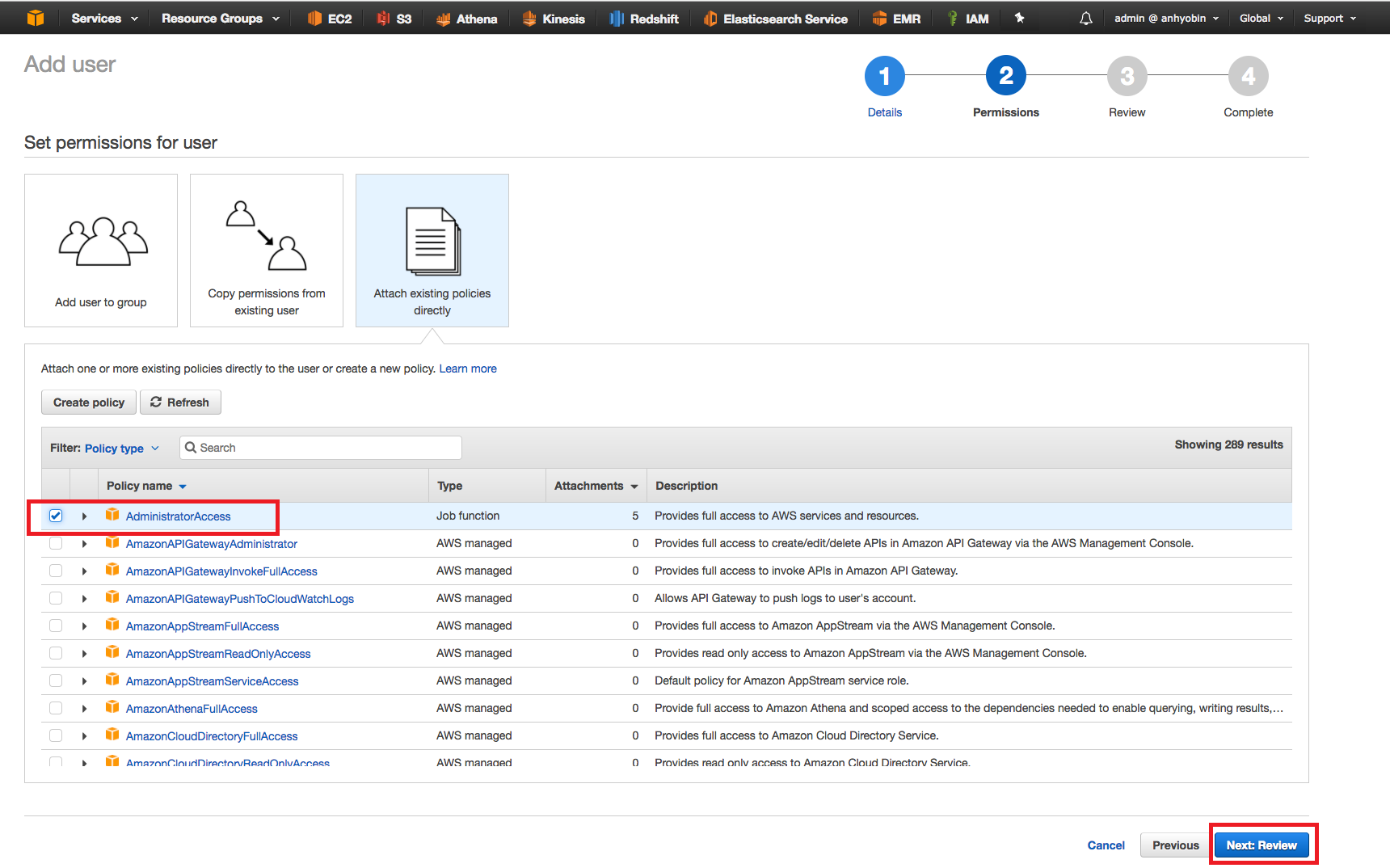This screenshot has height=868, width=1390.
Task: Enable the AmazonAthenaFullAccess policy checkbox
Action: (56, 709)
